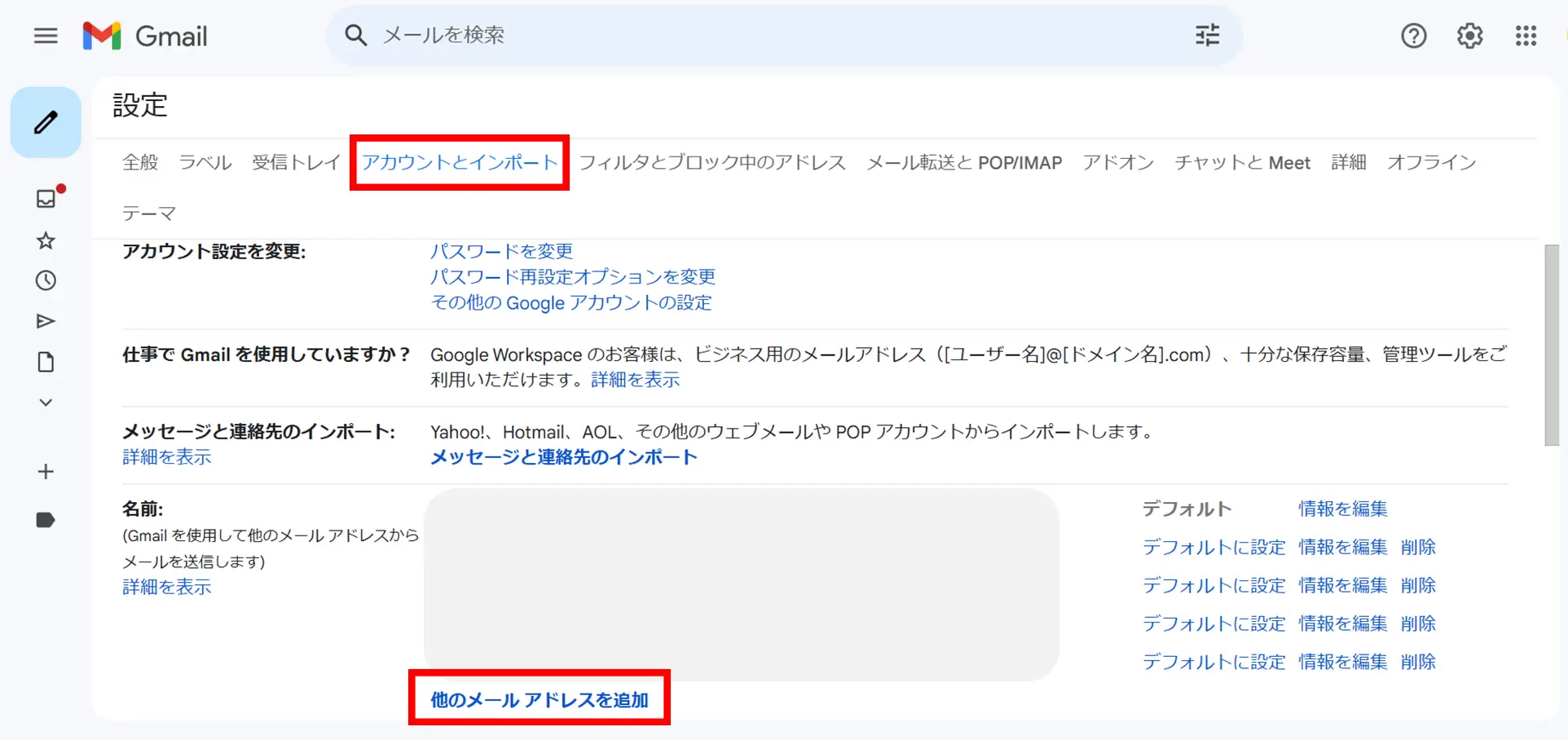Create new label plus icon

tap(46, 472)
